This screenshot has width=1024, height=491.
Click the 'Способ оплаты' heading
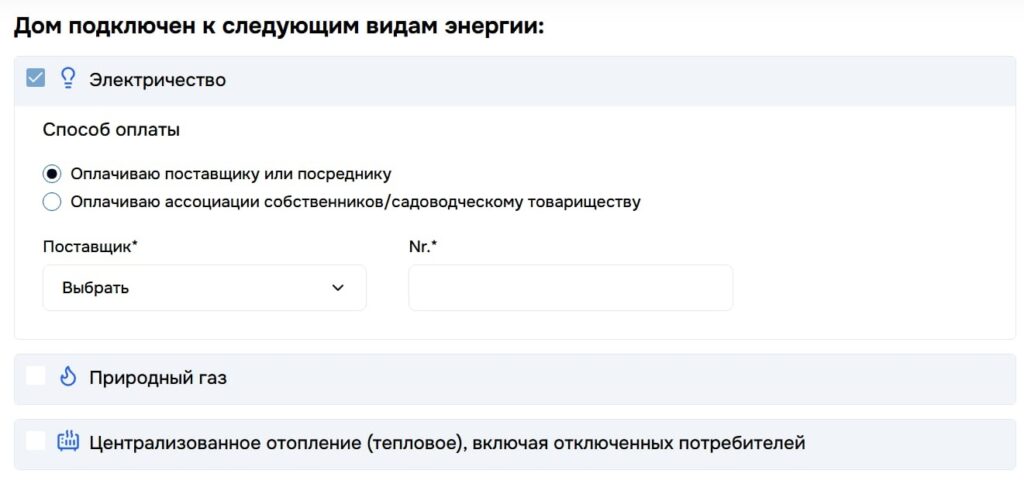(x=111, y=131)
